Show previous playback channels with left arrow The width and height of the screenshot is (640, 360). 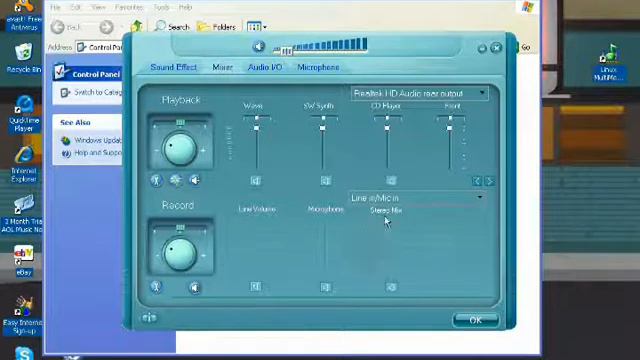pos(477,181)
